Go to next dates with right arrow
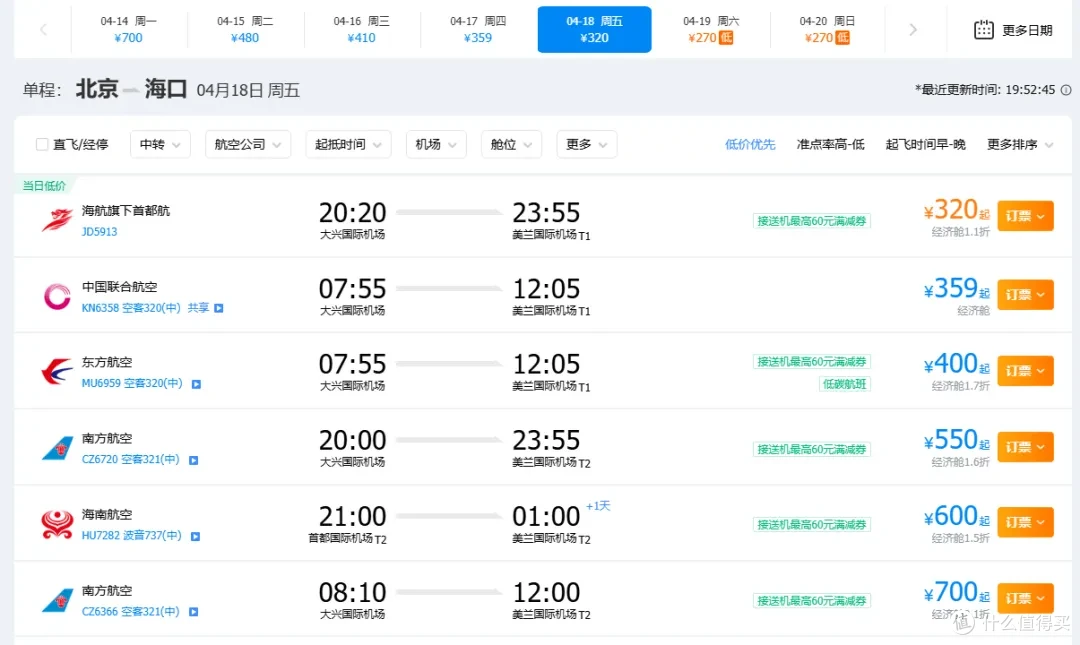 (913, 30)
